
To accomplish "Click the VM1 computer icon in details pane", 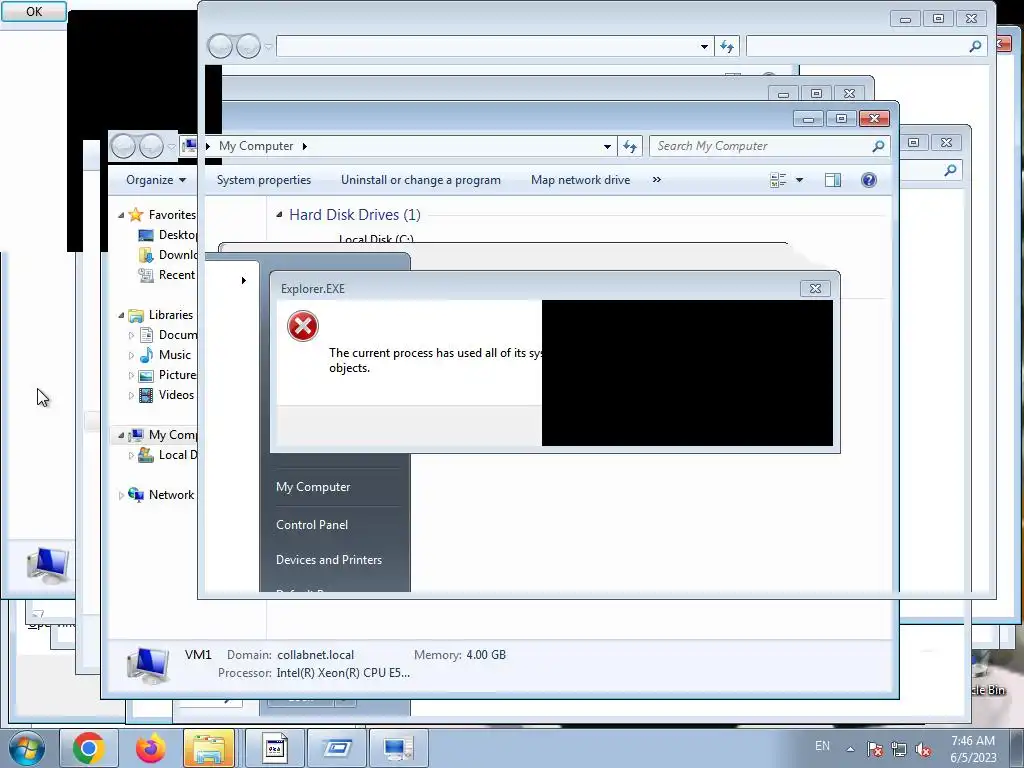I will (x=147, y=665).
